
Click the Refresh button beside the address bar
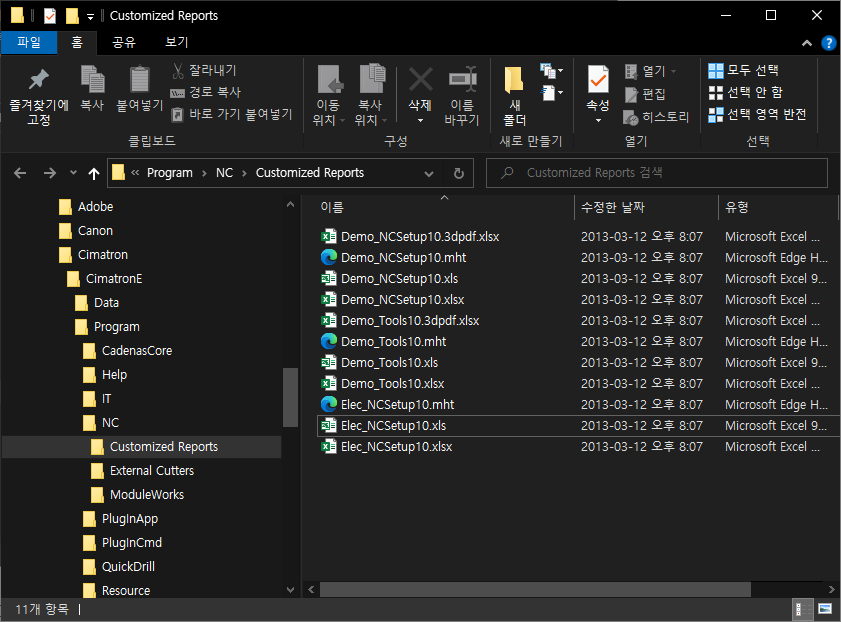[x=459, y=173]
